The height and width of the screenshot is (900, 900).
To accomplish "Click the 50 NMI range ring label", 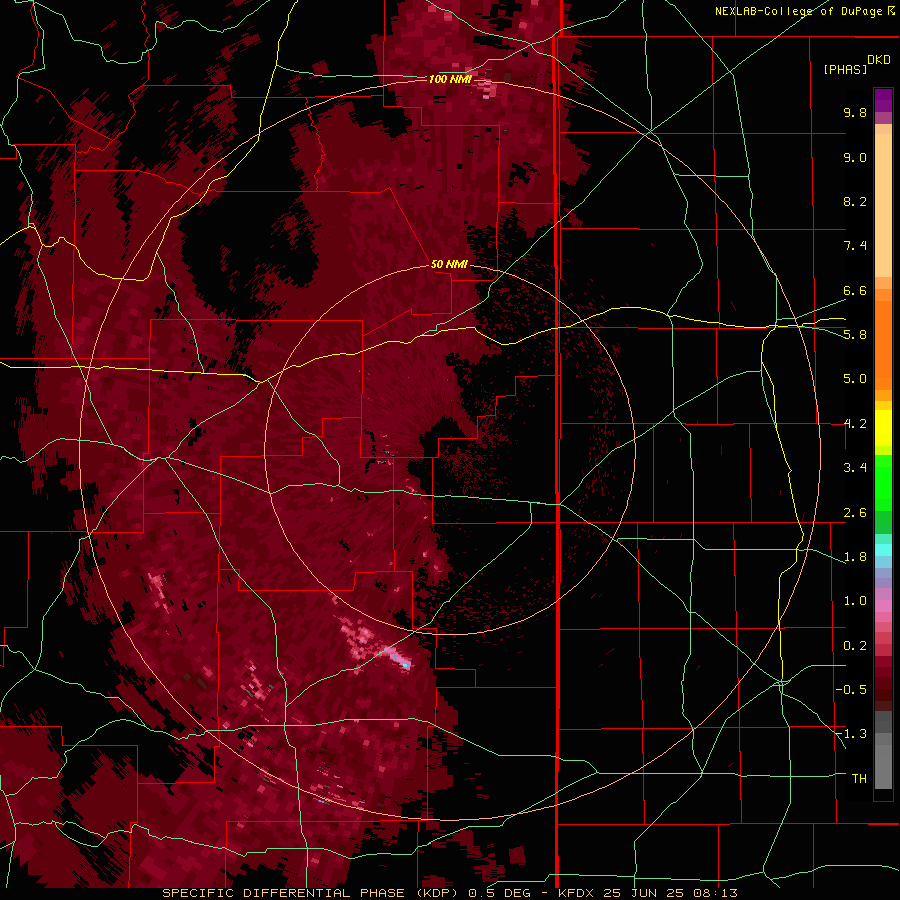I will [x=449, y=264].
